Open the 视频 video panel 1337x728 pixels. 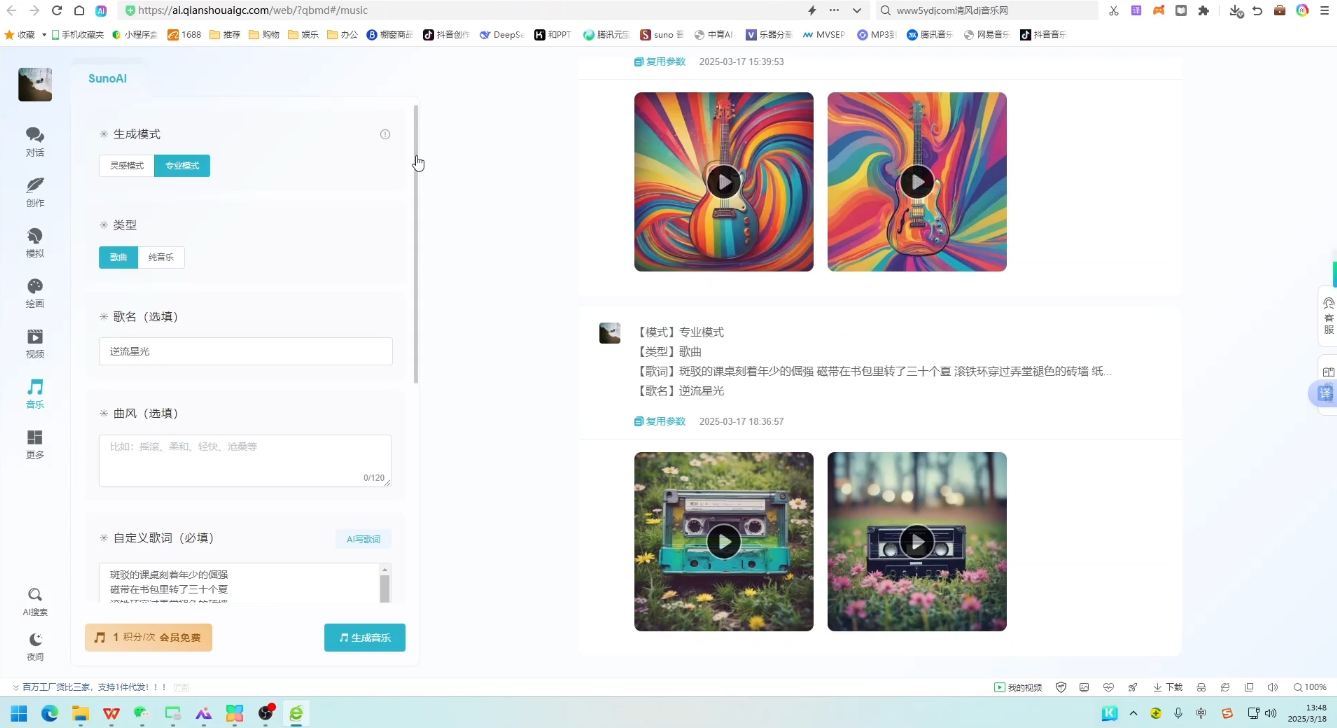click(34, 343)
